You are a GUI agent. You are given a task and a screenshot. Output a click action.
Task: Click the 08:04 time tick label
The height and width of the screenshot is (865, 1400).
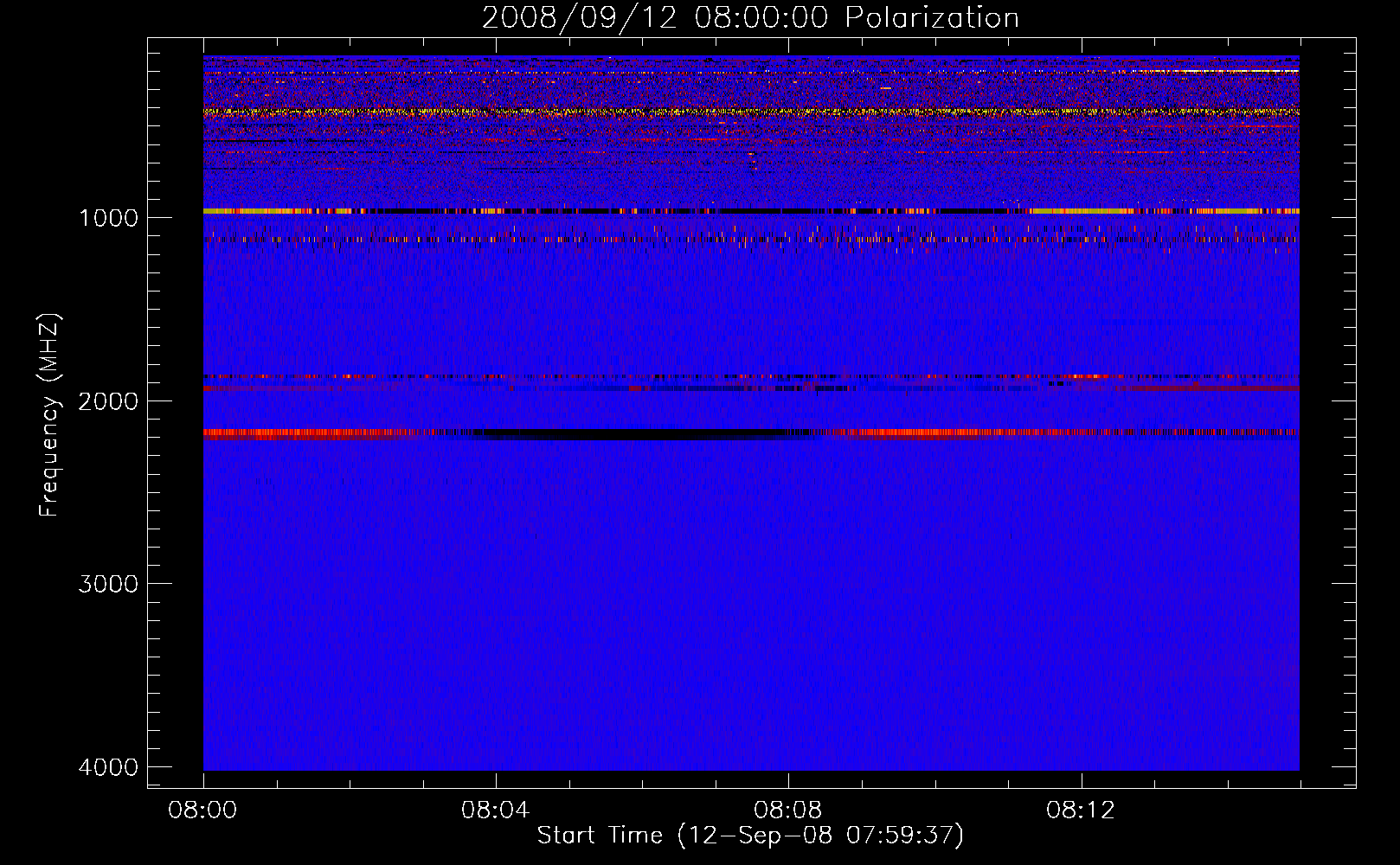pyautogui.click(x=496, y=811)
